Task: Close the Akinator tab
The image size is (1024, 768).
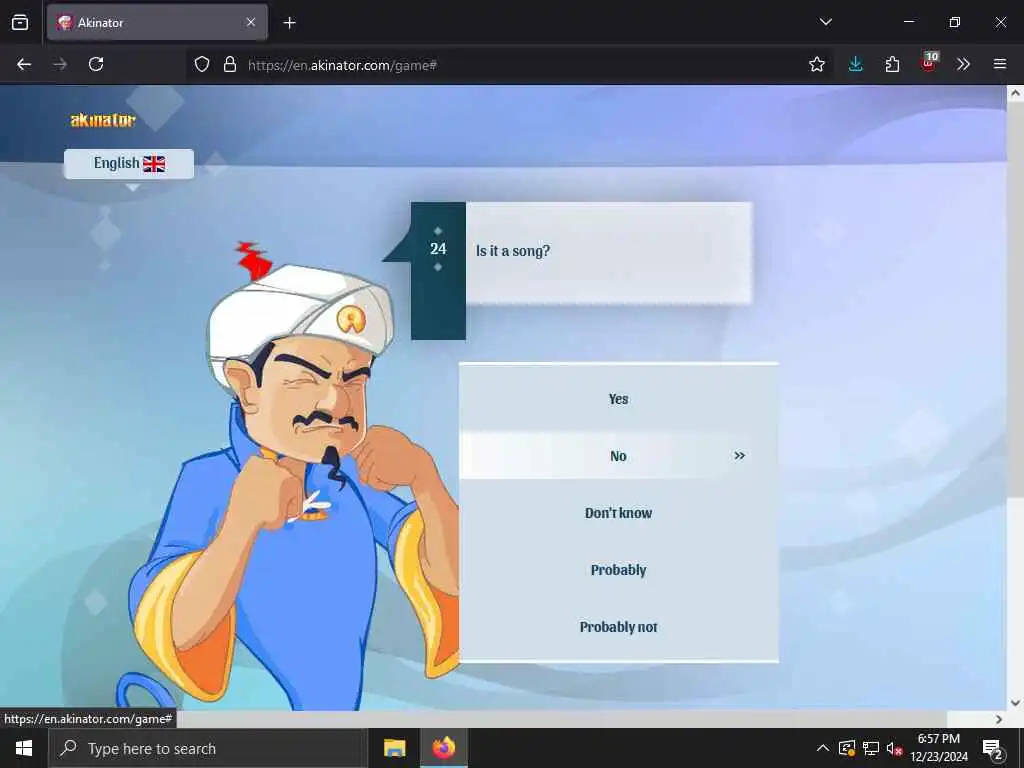Action: pyautogui.click(x=251, y=22)
